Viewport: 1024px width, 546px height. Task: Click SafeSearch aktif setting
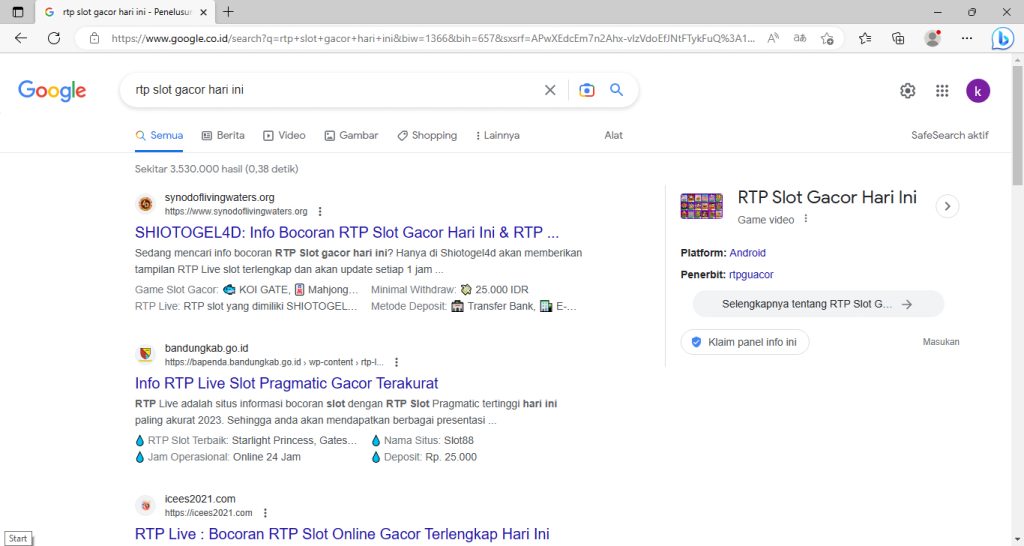(x=950, y=135)
